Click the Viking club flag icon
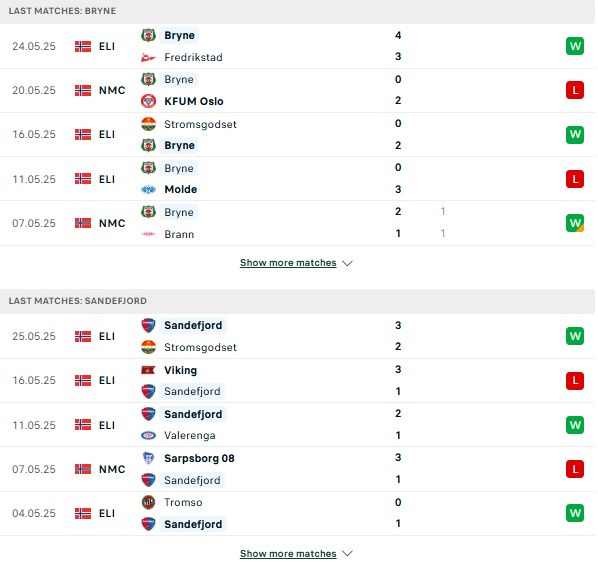 [148, 370]
